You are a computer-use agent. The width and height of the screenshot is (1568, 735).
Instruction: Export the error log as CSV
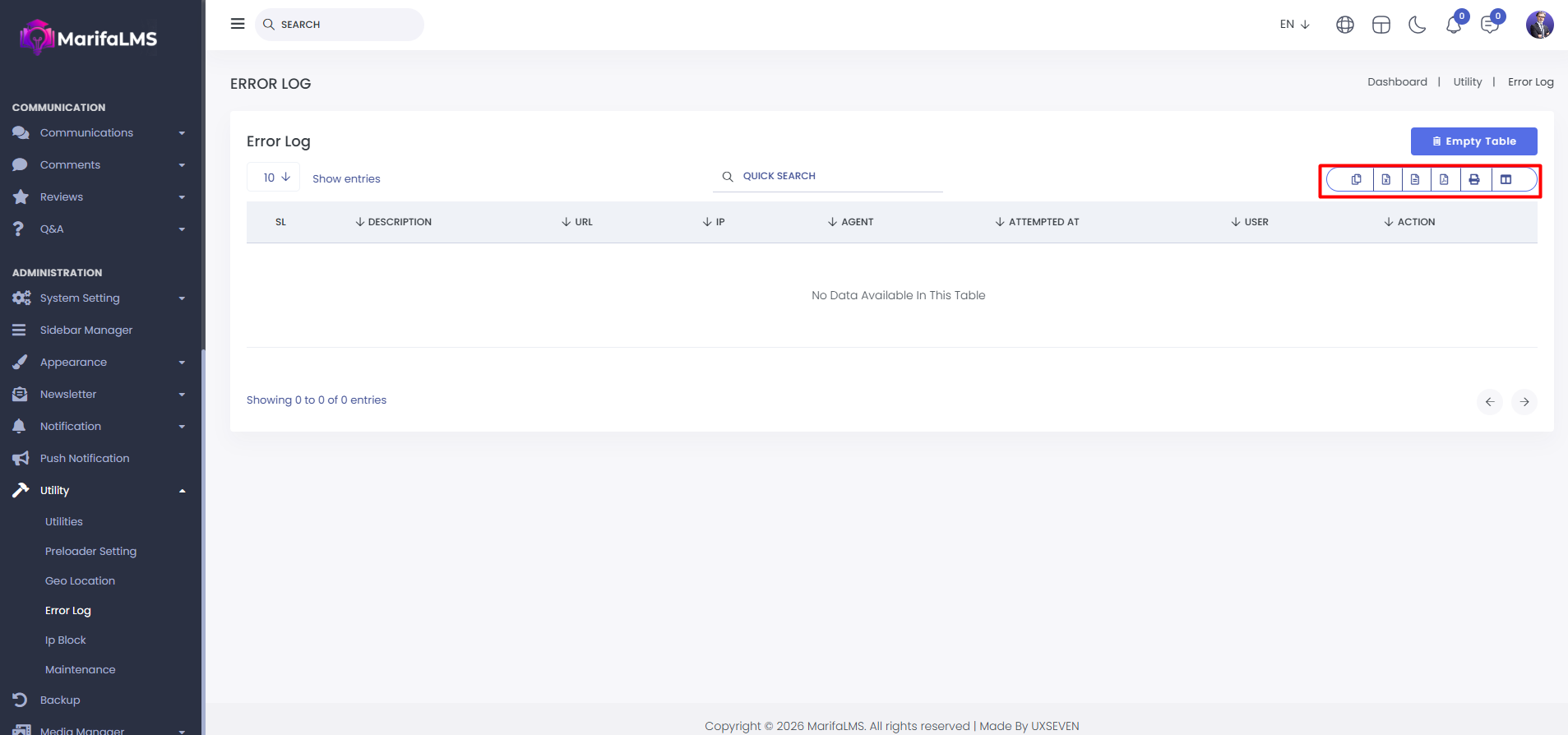tap(1415, 179)
